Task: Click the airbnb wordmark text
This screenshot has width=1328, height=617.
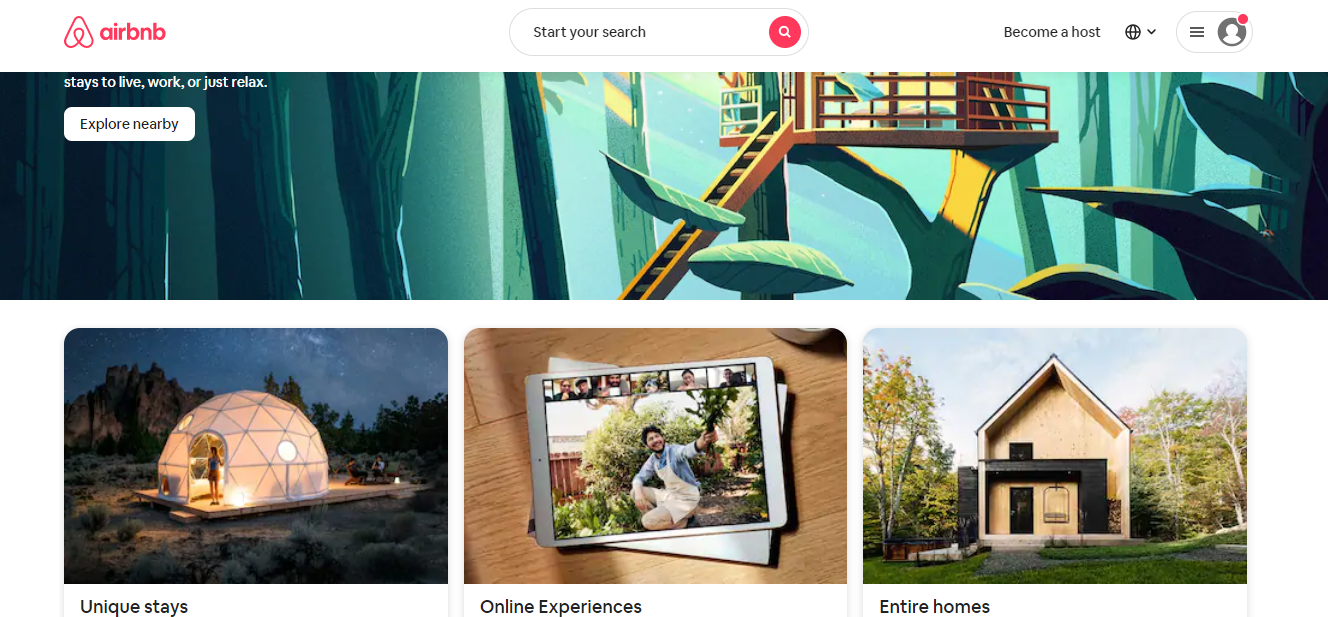Action: pos(133,32)
